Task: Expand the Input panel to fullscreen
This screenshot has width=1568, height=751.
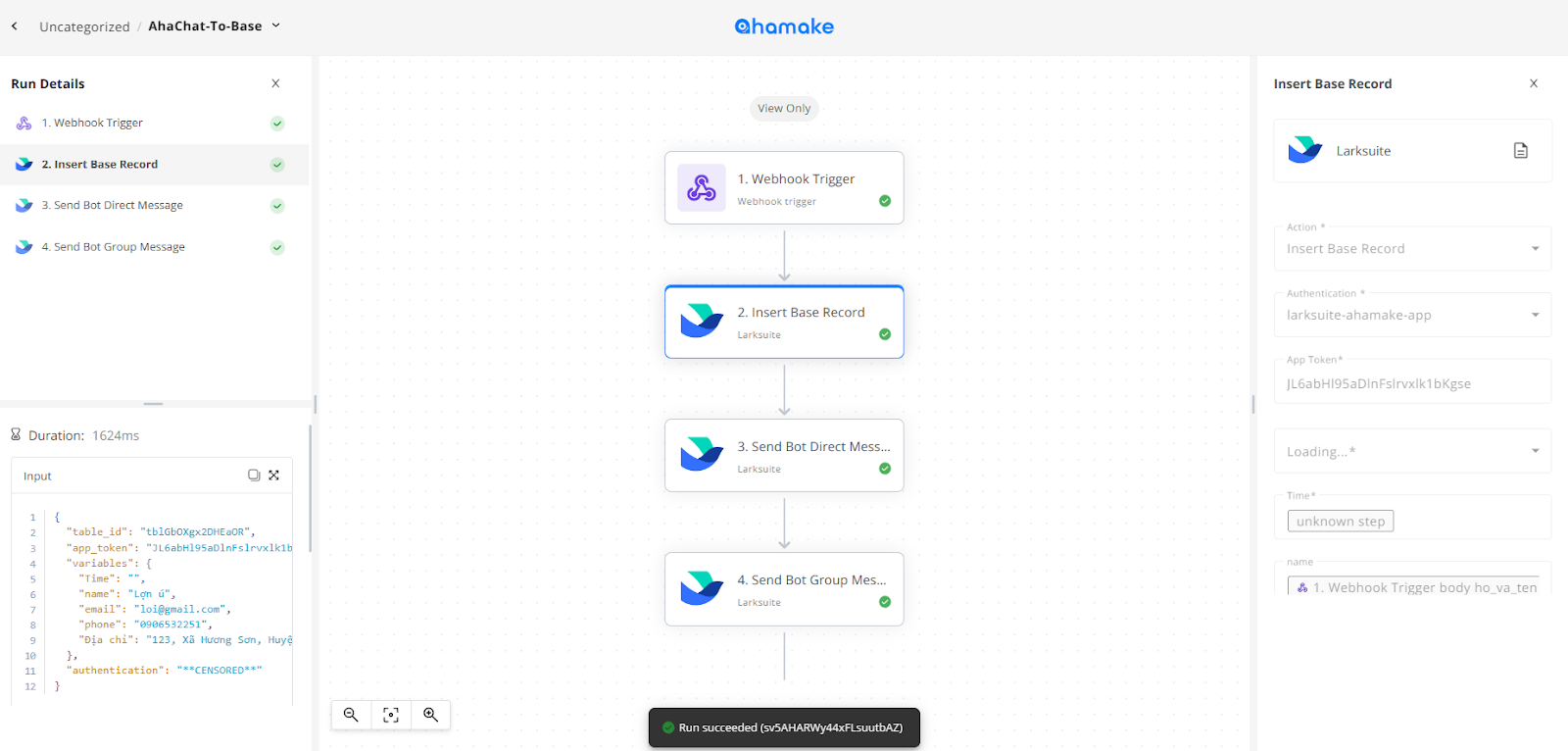Action: (x=274, y=476)
